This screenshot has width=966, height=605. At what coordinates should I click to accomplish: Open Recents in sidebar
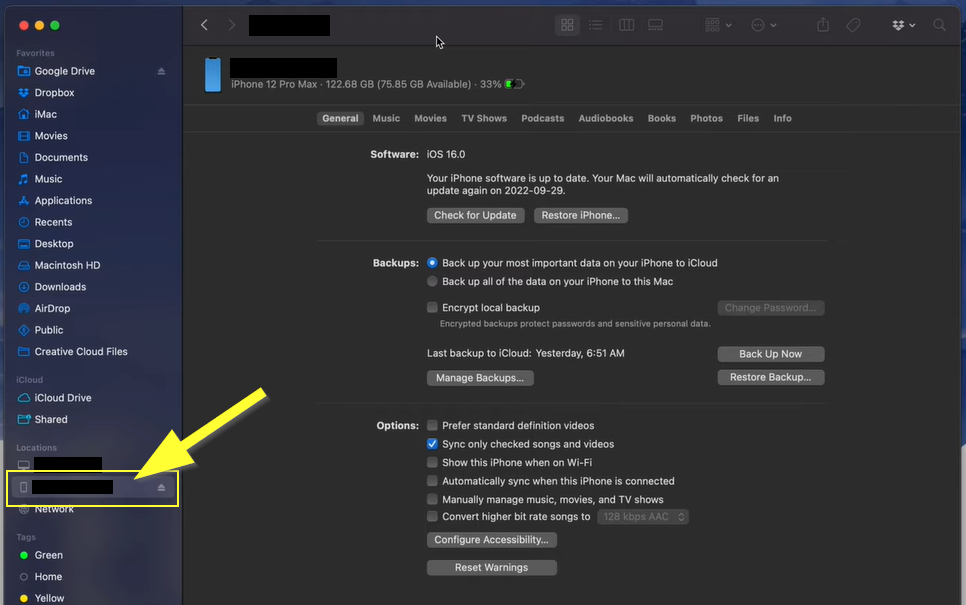[53, 222]
